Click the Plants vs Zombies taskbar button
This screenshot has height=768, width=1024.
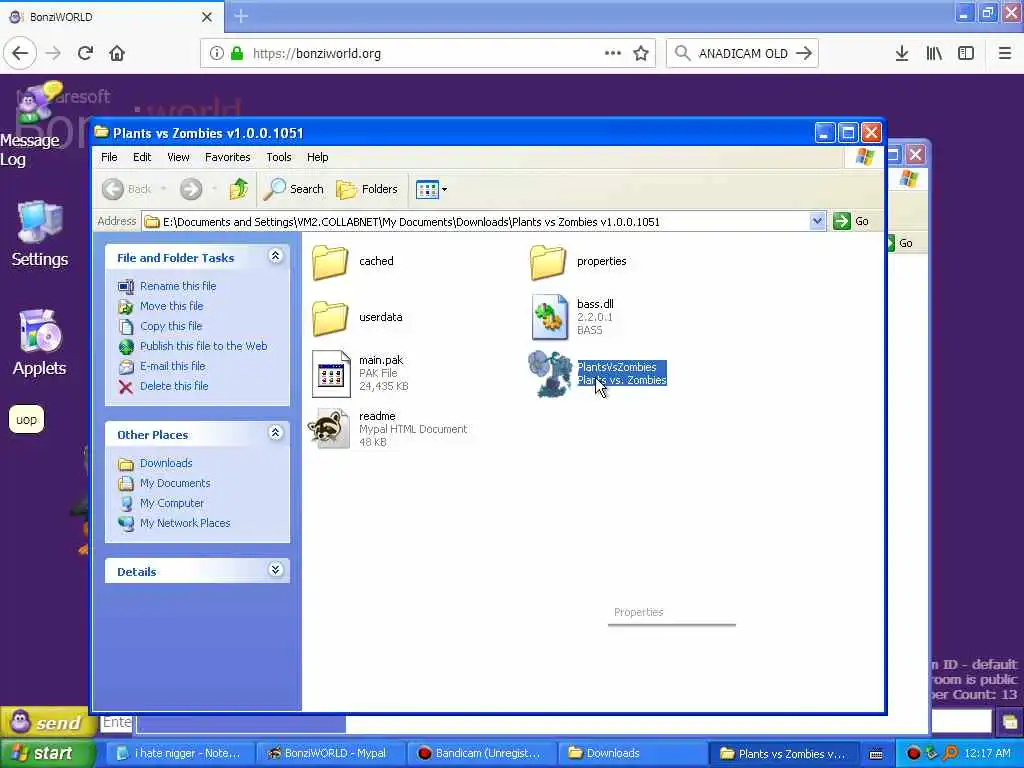coord(782,754)
